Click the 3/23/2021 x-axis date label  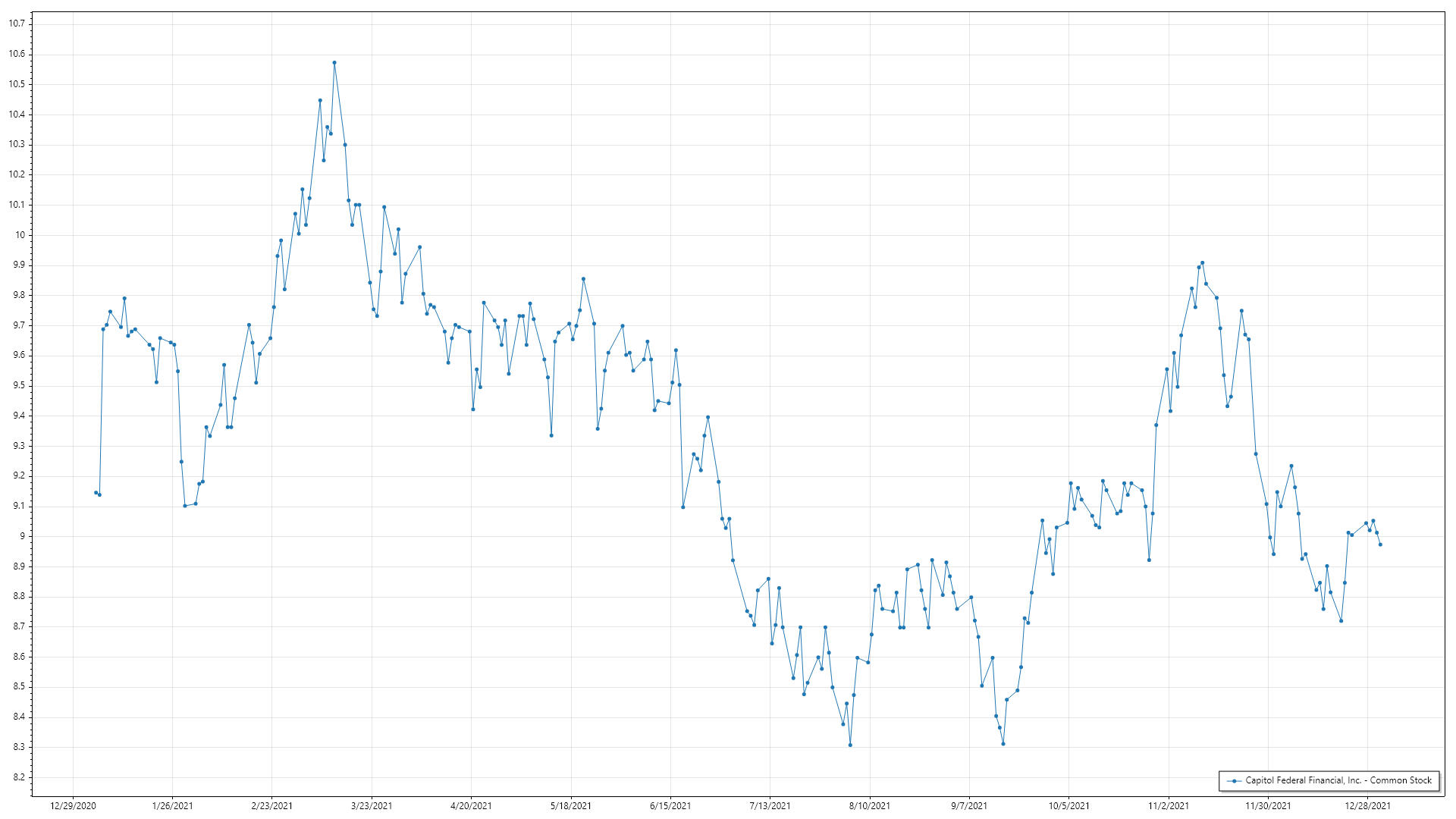click(372, 806)
